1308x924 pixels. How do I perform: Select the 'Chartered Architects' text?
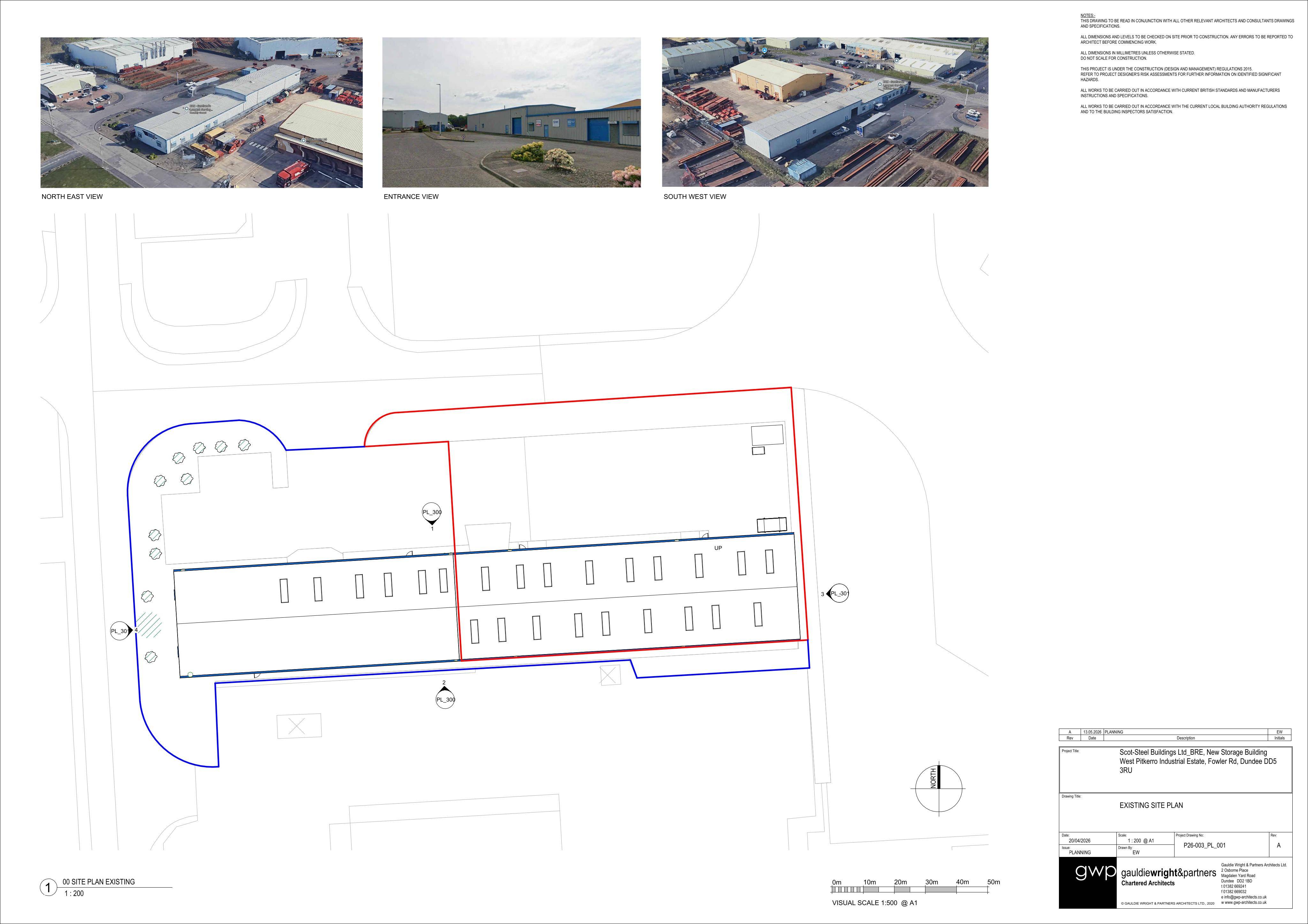pyautogui.click(x=1147, y=883)
